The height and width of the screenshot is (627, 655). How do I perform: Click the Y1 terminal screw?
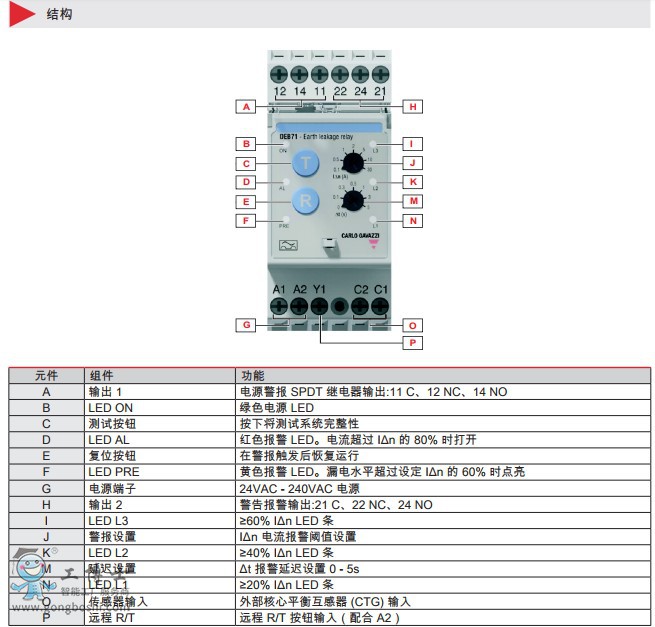click(x=319, y=304)
